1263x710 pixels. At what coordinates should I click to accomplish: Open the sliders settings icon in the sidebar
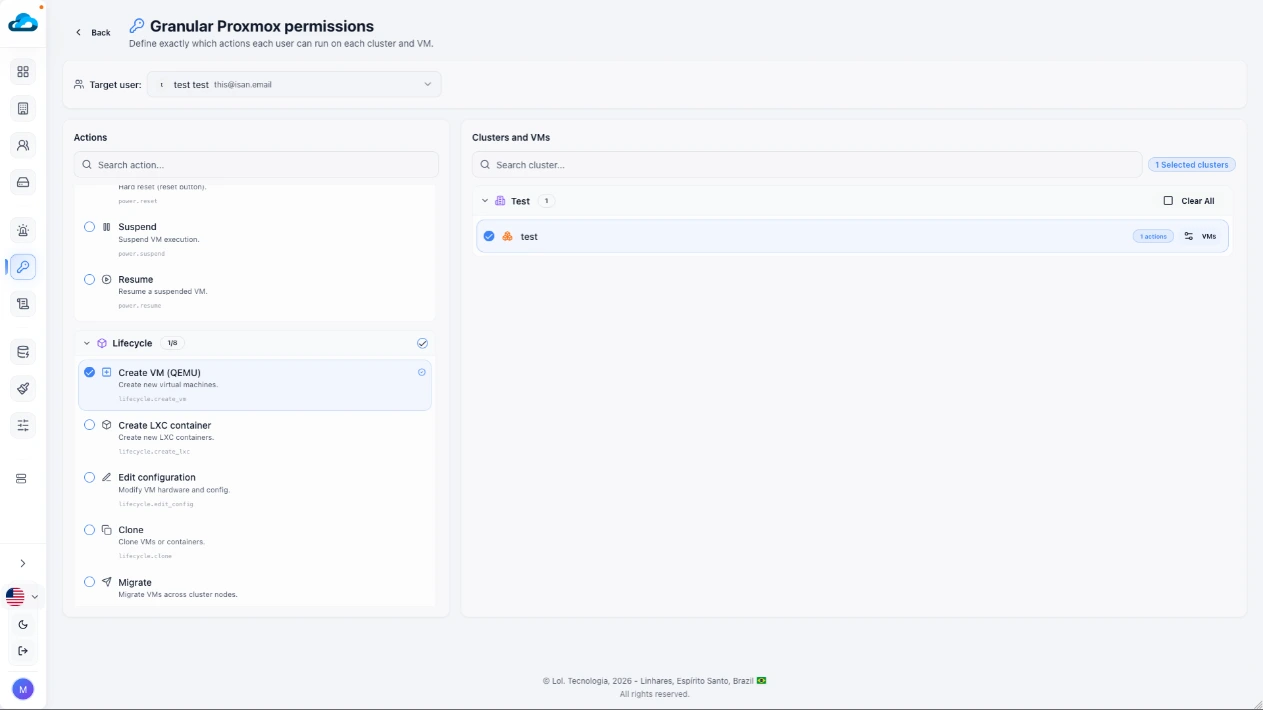[x=23, y=425]
